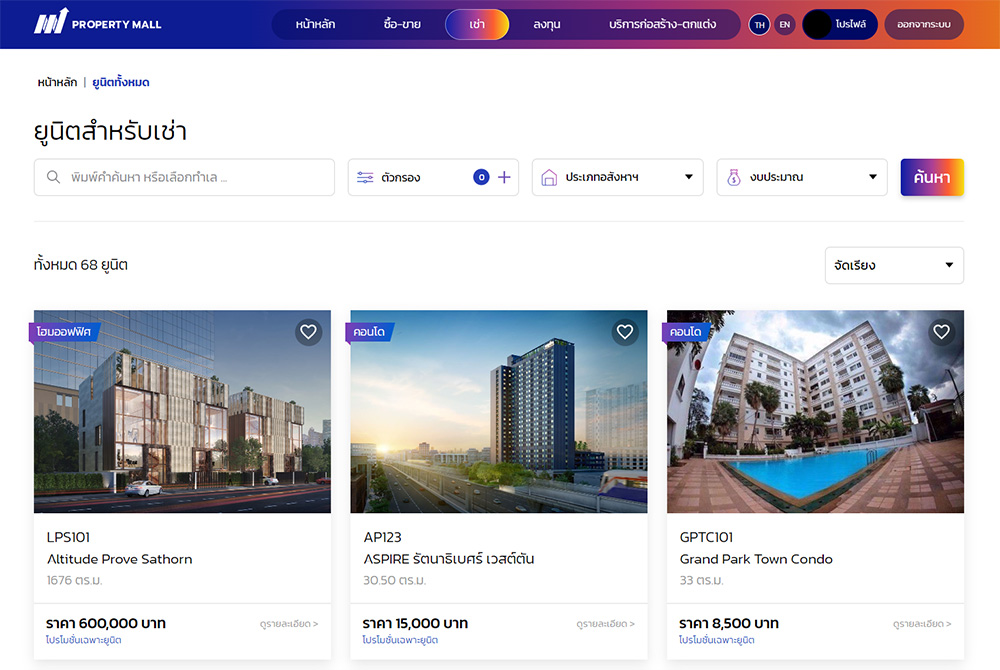Click the คอนโด tag on AP123
The height and width of the screenshot is (670, 1000).
(370, 331)
